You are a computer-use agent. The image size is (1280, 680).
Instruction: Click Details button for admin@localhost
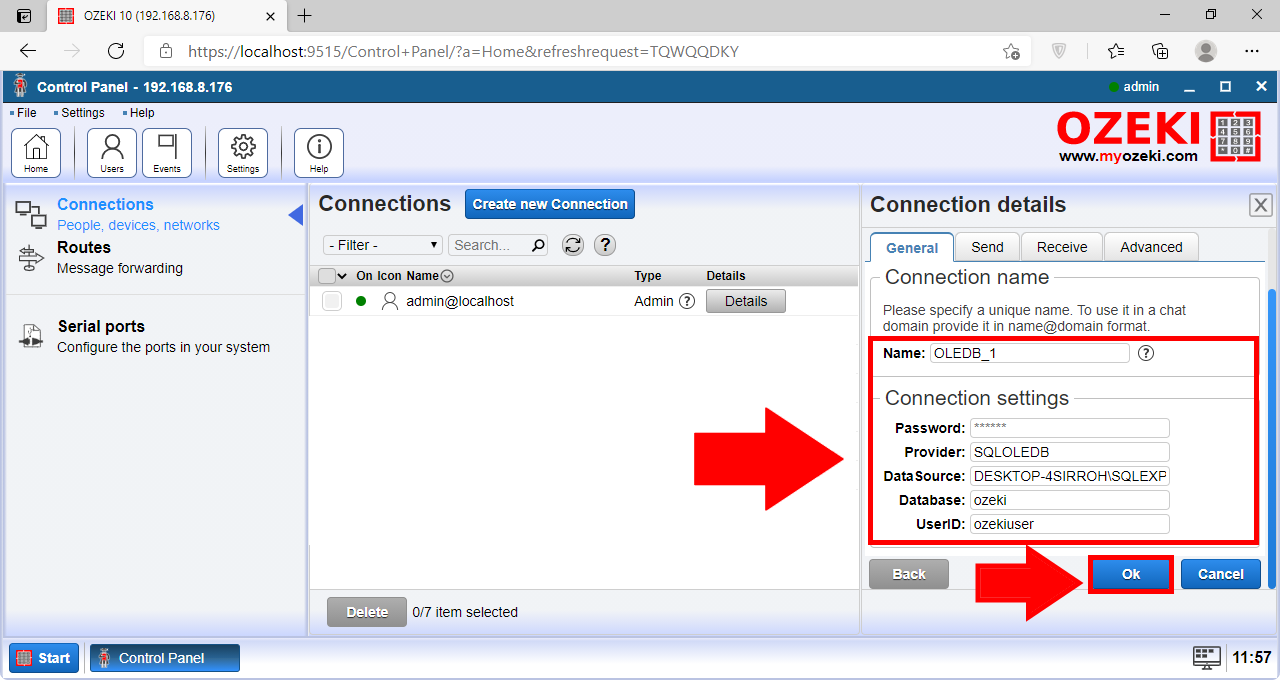[x=746, y=301]
